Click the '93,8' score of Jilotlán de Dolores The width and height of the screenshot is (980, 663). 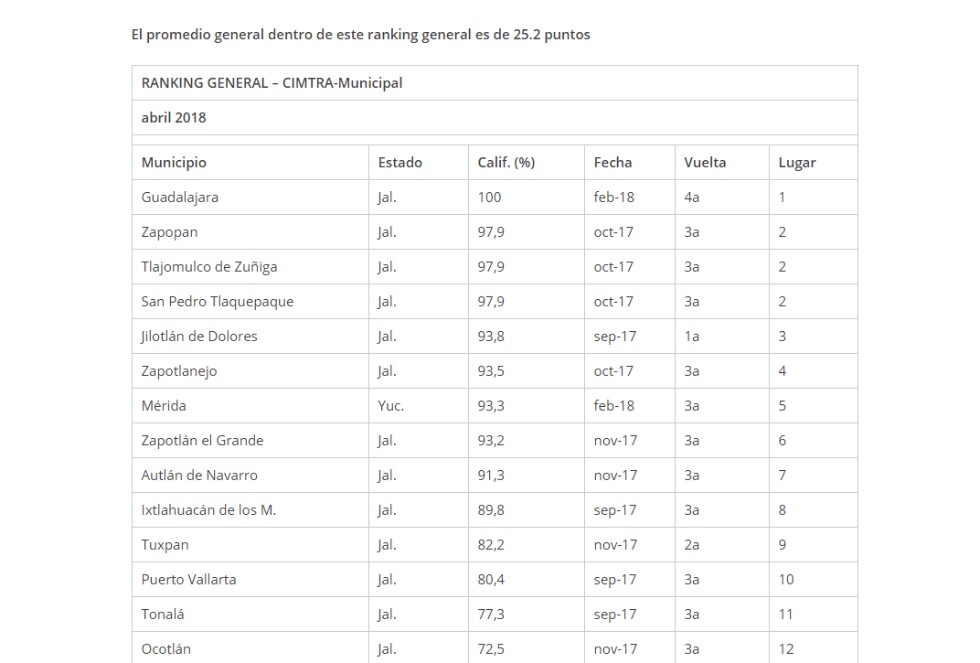coord(491,336)
